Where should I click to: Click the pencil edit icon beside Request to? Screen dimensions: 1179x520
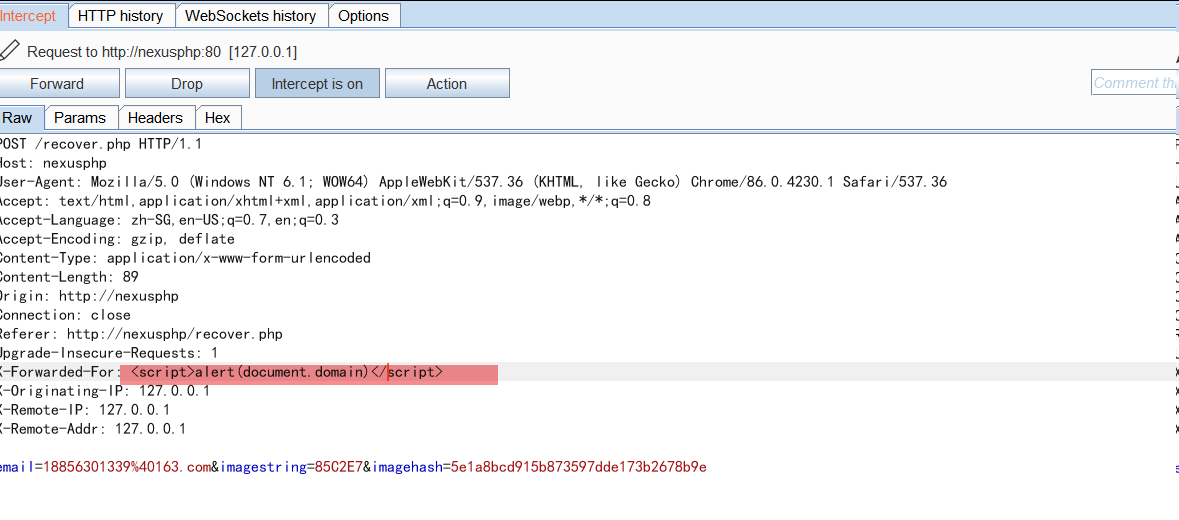pos(9,51)
